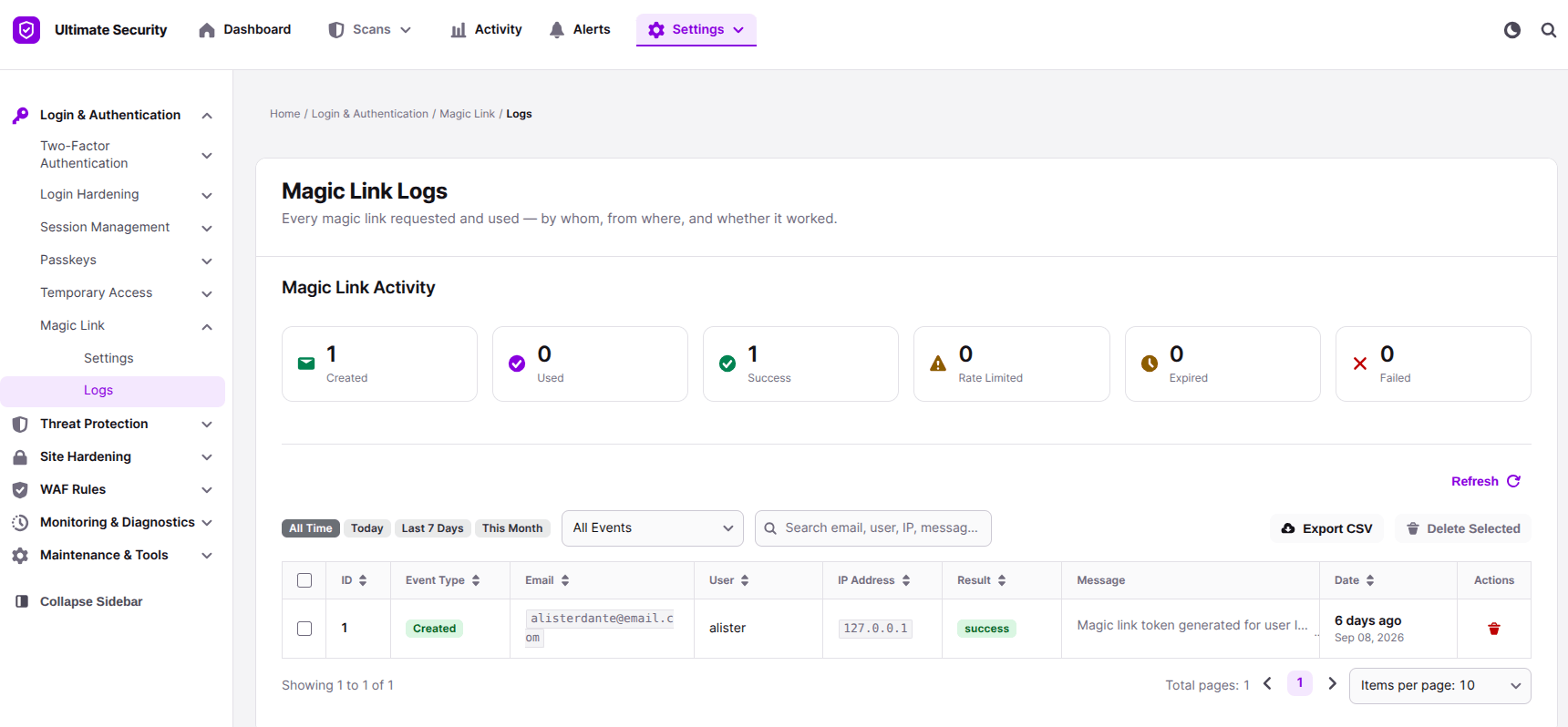Go to the Activity page
The width and height of the screenshot is (1568, 727).
[486, 30]
